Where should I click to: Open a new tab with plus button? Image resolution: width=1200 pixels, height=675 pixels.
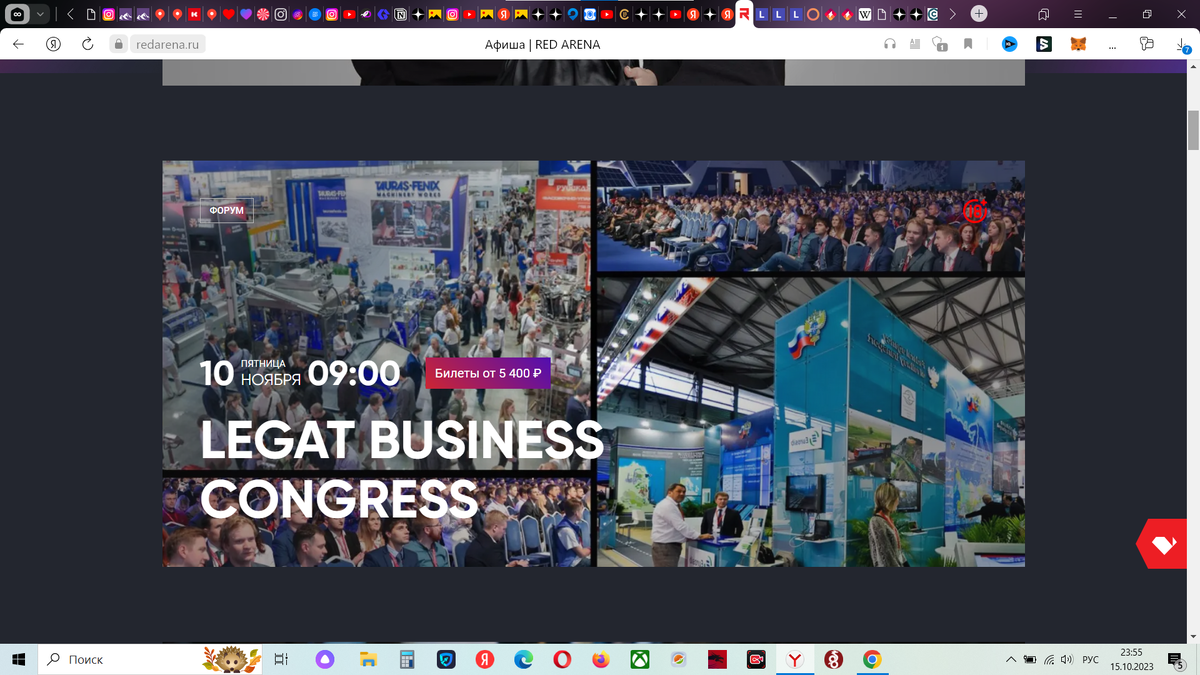979,14
